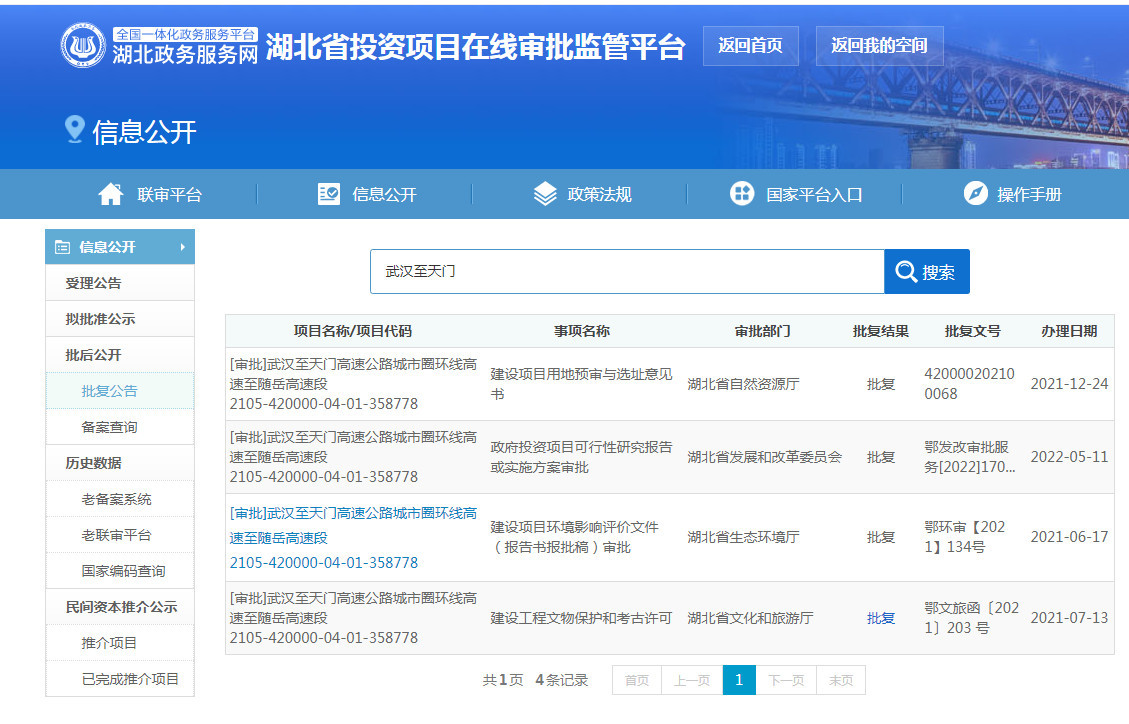
Task: Open 受理公告 in the sidebar
Action: click(x=93, y=283)
